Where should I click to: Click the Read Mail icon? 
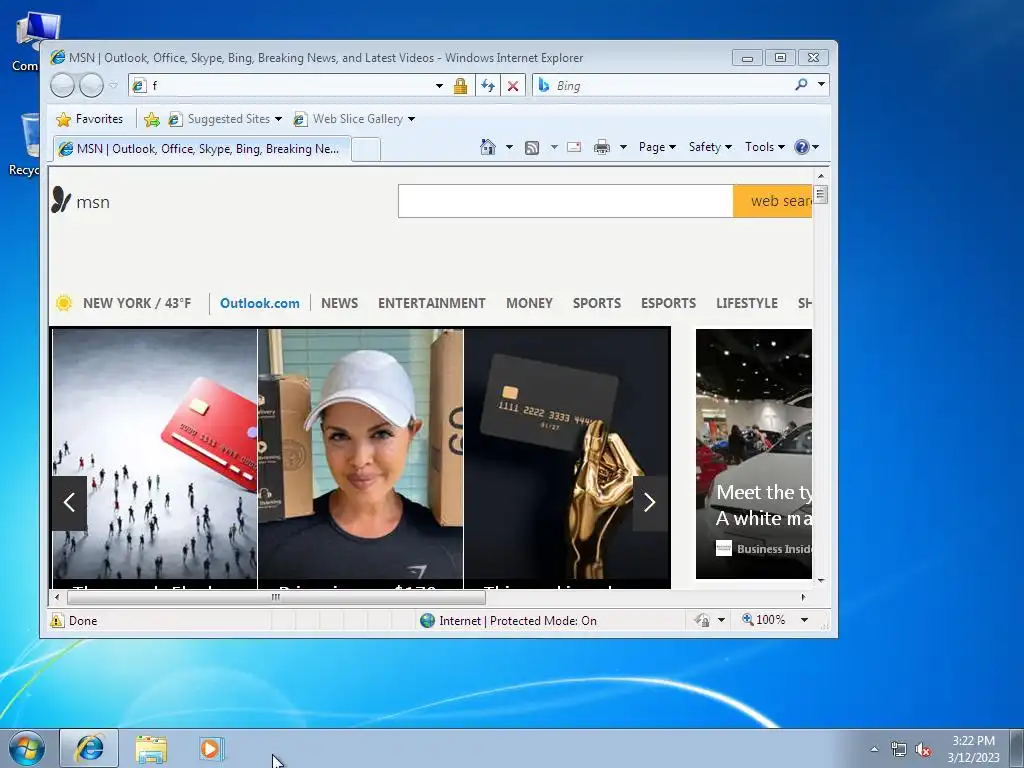pos(574,147)
